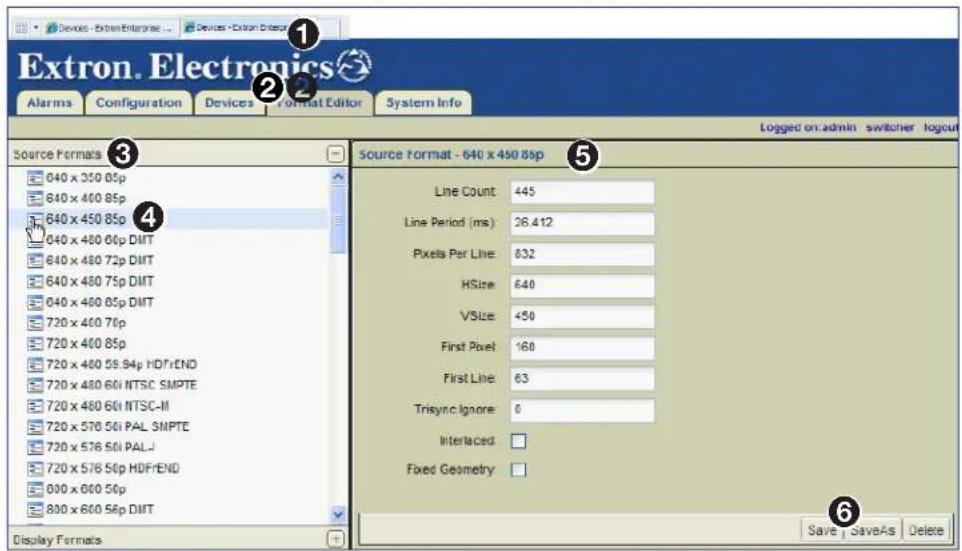Viewport: 962px width, 551px height.
Task: Click the First Line input field
Action: 582,379
